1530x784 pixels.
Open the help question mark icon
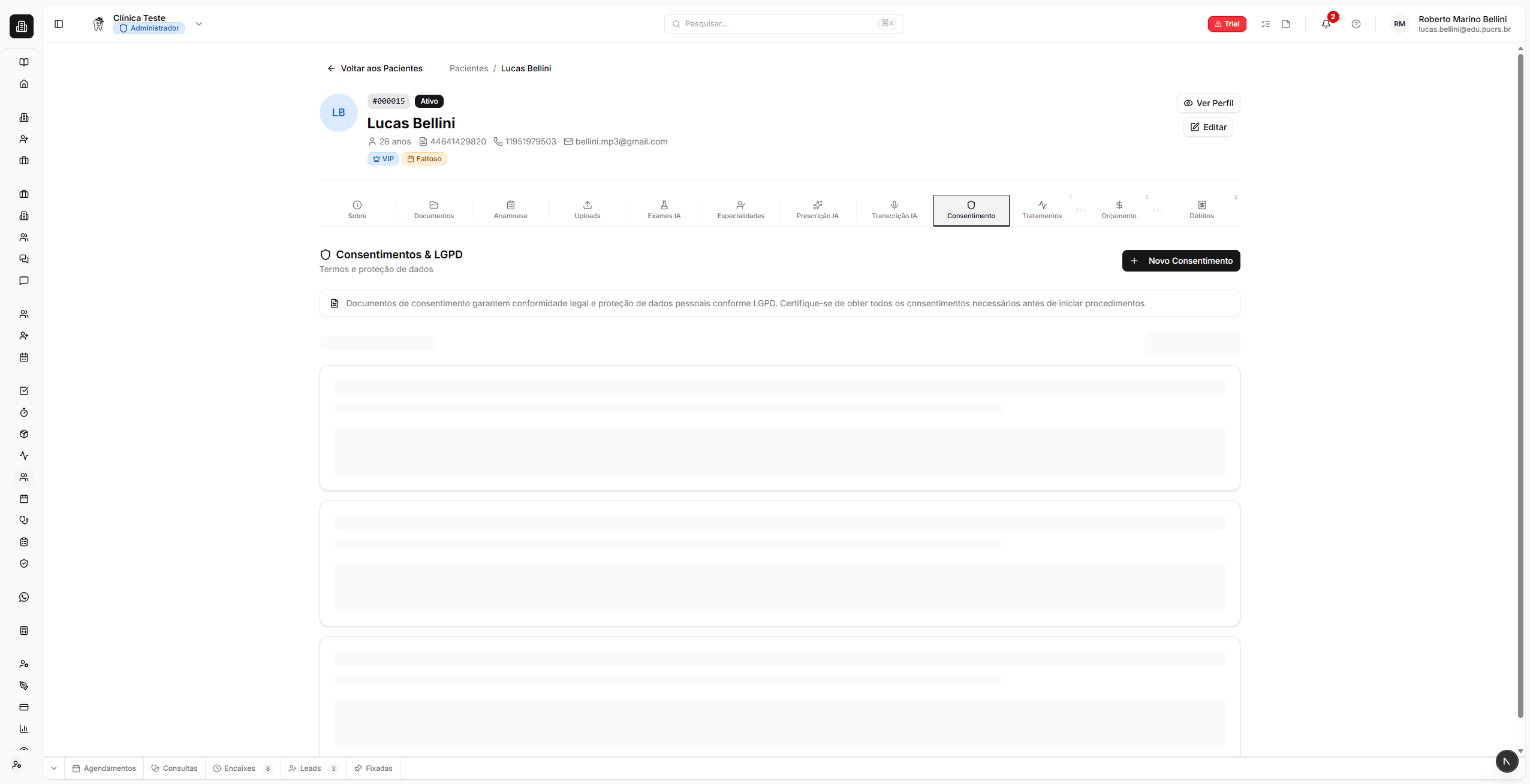coord(1356,24)
